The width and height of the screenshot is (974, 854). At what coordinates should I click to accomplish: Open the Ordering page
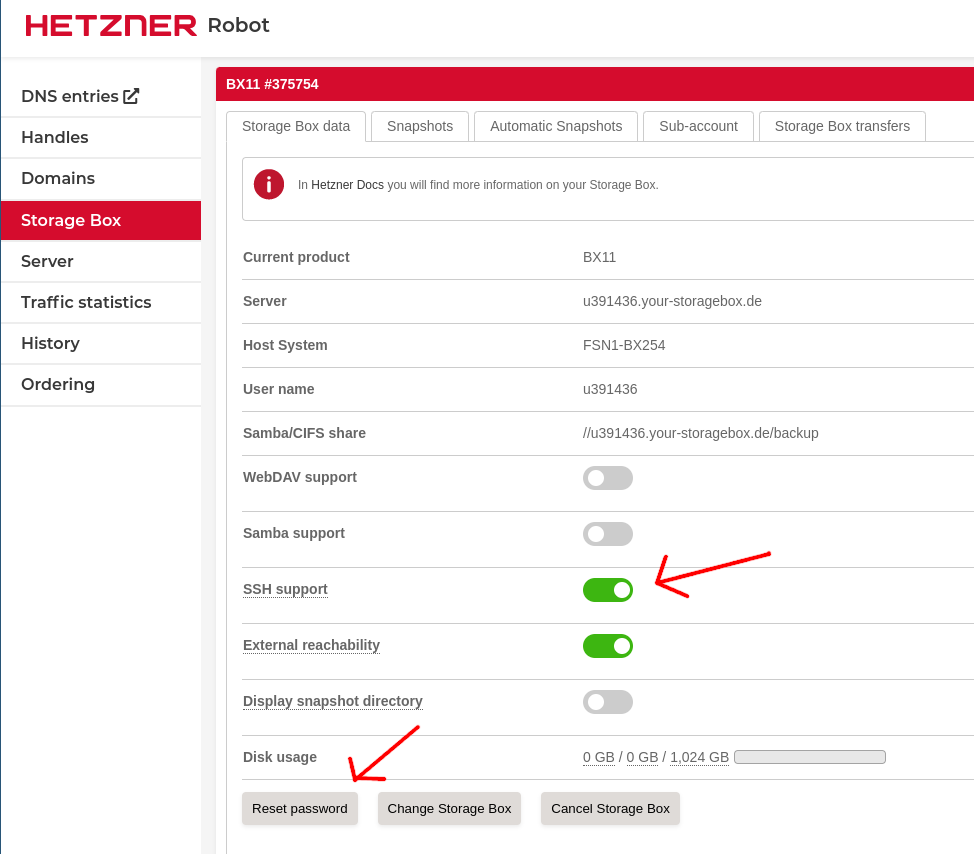[58, 384]
